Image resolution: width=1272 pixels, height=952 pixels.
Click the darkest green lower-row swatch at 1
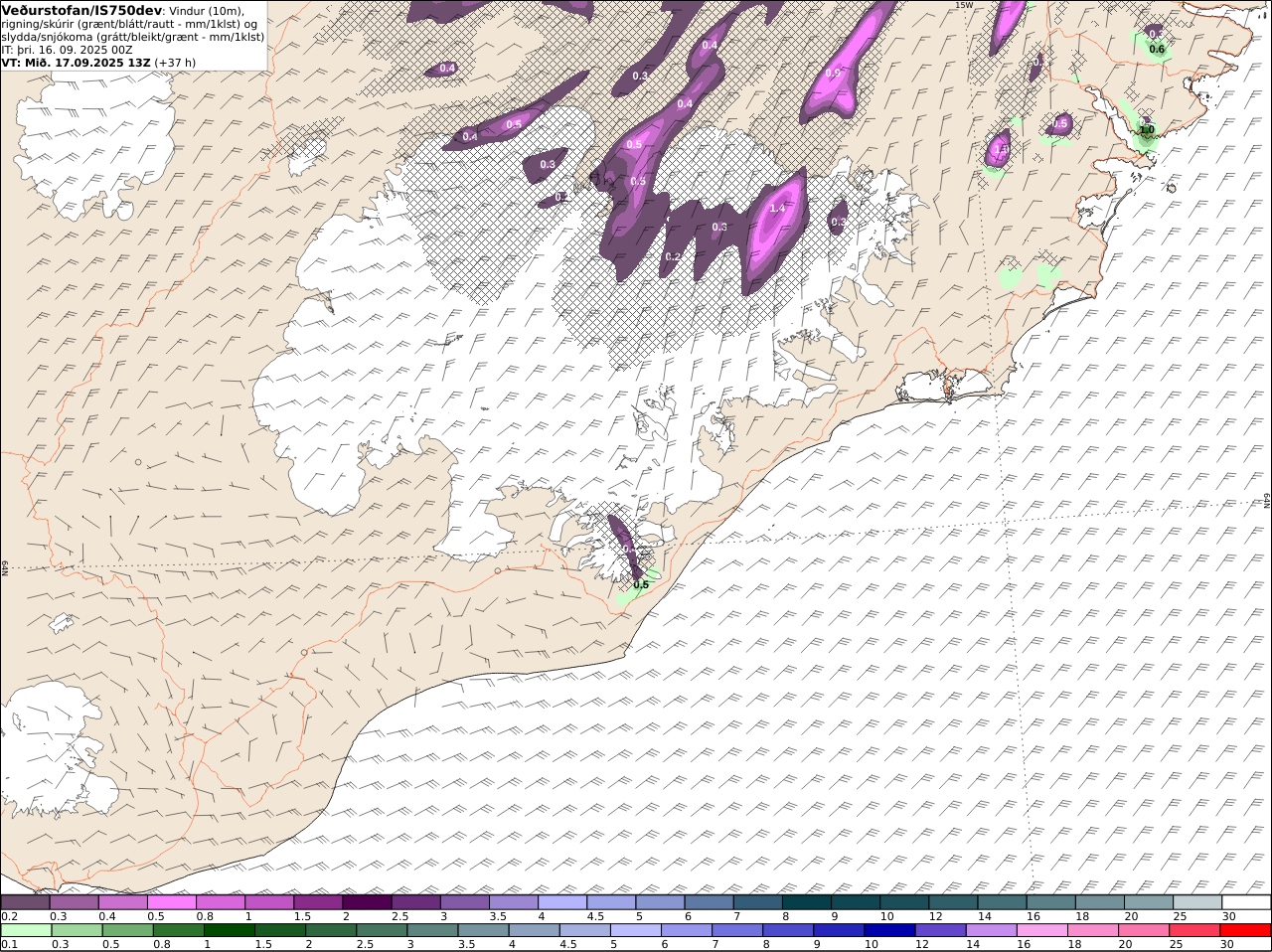point(229,930)
